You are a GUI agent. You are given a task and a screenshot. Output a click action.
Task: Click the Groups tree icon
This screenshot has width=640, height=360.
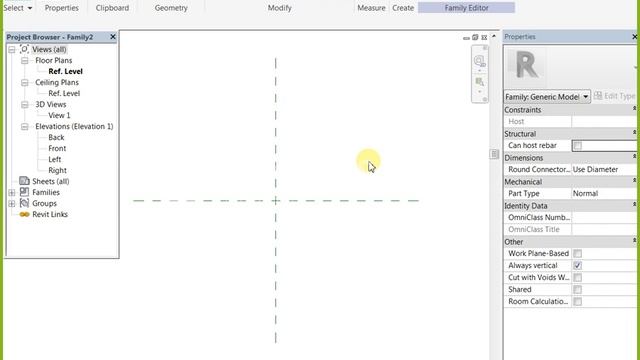pyautogui.click(x=24, y=203)
